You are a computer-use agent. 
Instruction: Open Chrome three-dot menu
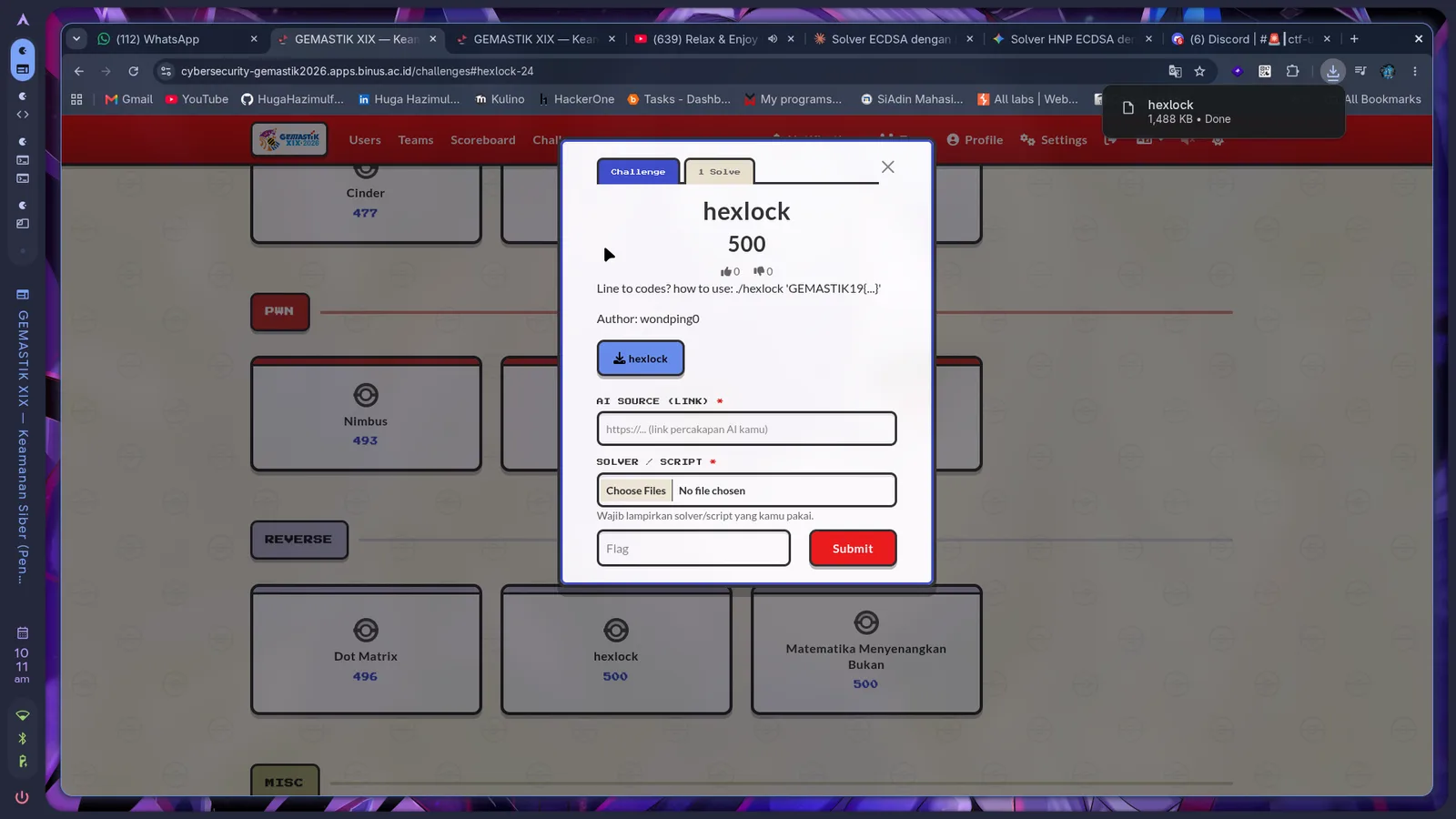pos(1415,71)
